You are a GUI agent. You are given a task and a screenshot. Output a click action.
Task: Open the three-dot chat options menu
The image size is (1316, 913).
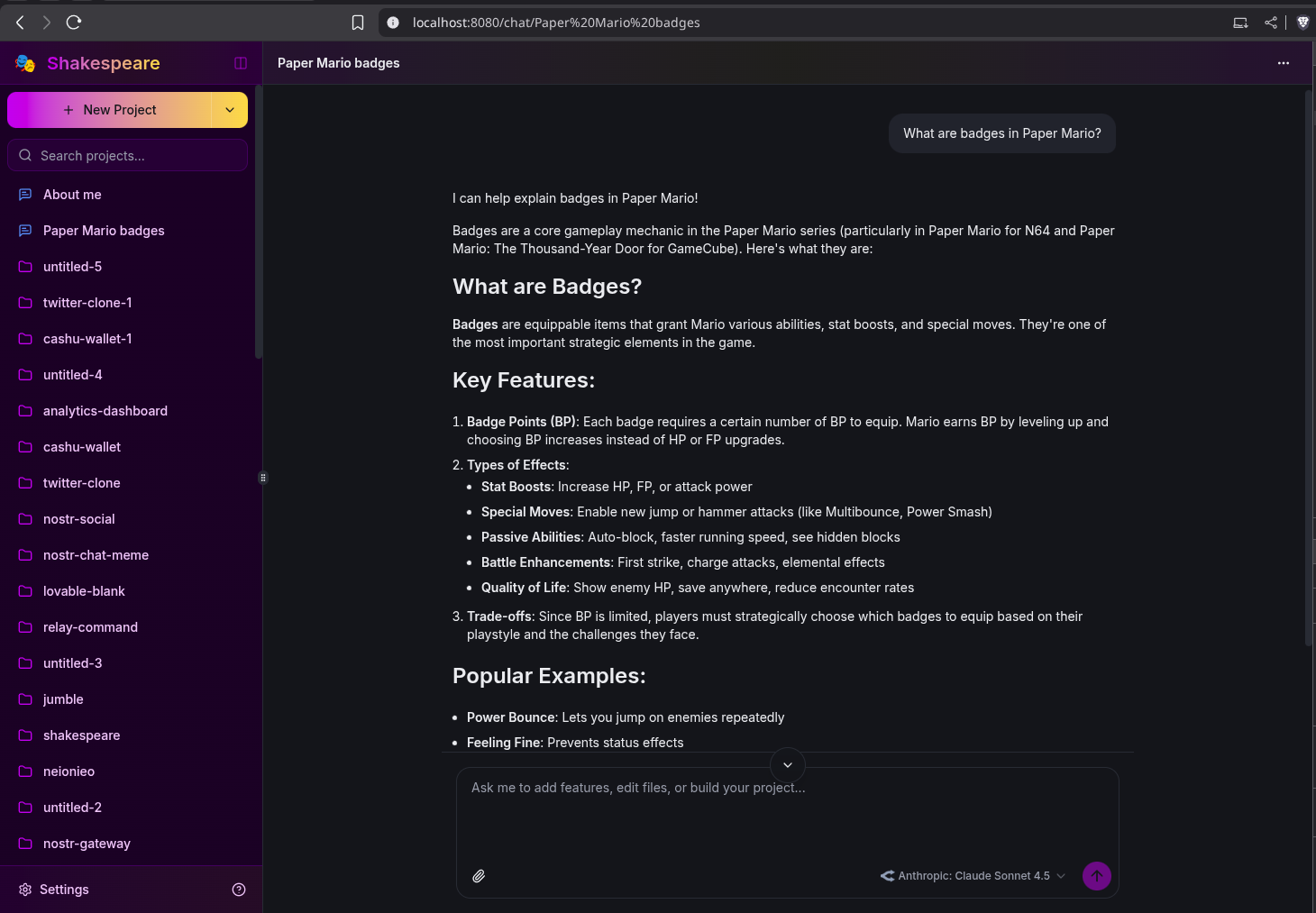click(1283, 63)
